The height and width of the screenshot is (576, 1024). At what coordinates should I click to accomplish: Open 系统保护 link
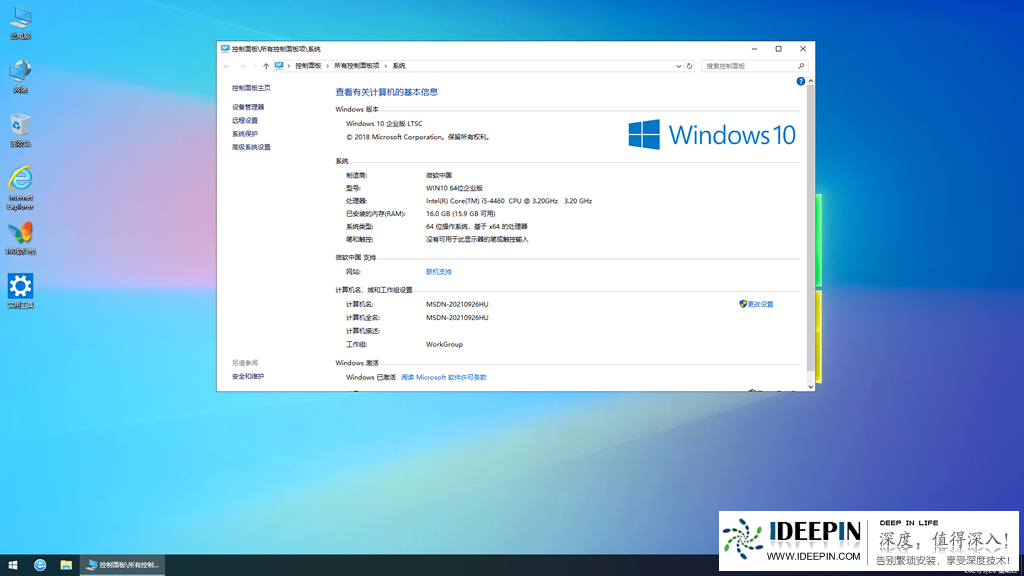245,134
